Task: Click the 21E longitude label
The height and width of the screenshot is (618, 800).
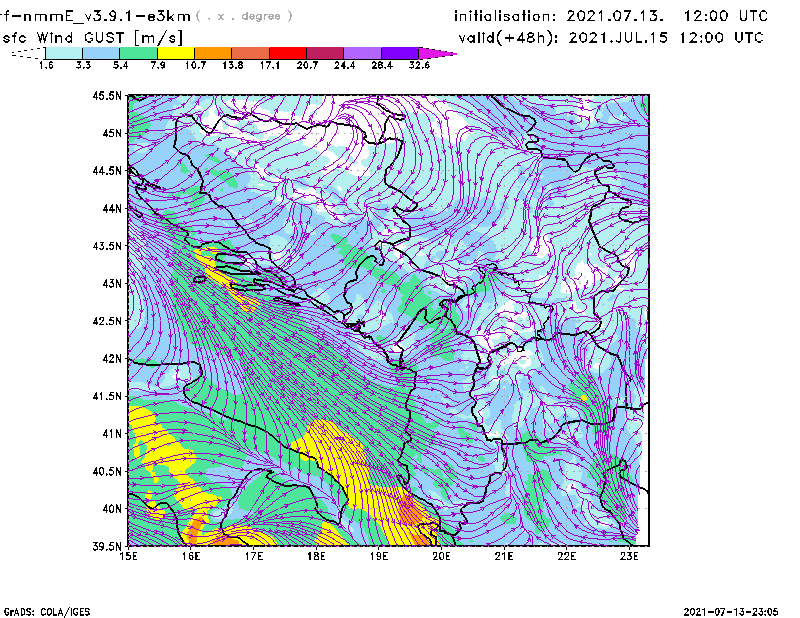Action: (x=504, y=556)
